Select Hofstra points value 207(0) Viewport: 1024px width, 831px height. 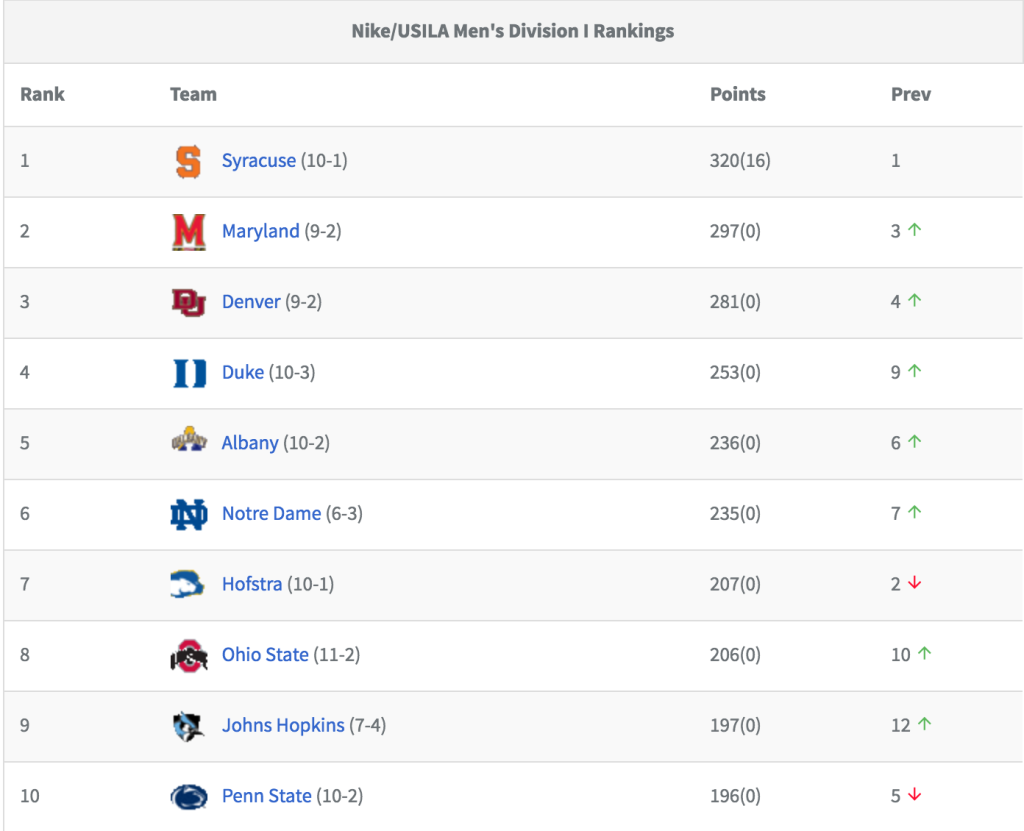pos(735,584)
